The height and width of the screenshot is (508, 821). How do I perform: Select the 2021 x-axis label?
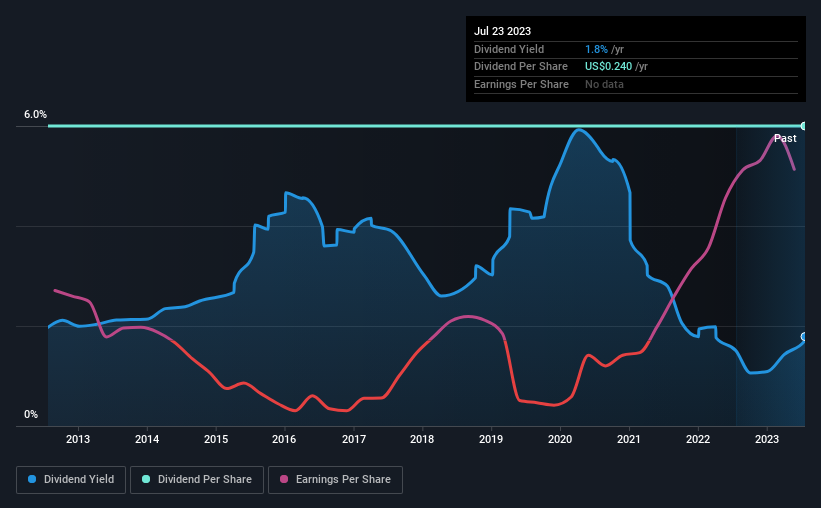(x=629, y=439)
